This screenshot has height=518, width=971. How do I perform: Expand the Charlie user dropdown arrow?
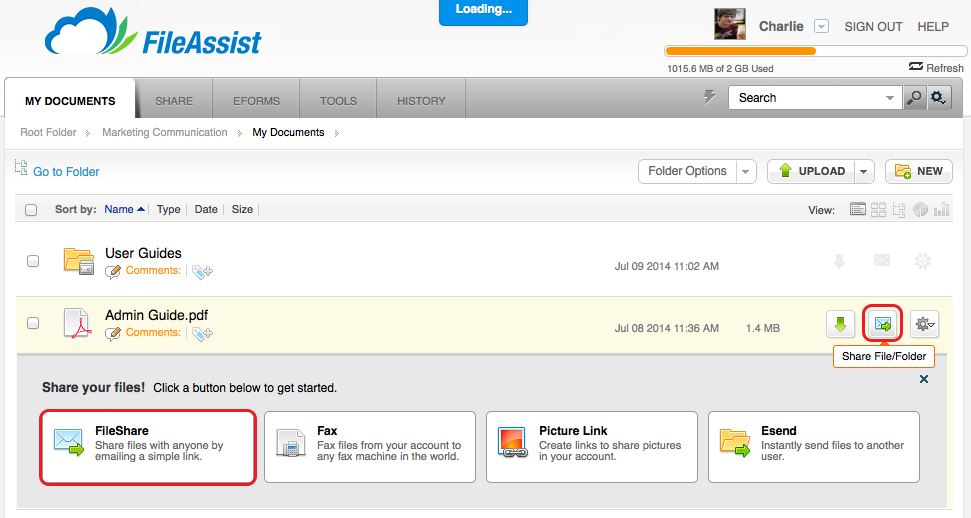click(821, 27)
